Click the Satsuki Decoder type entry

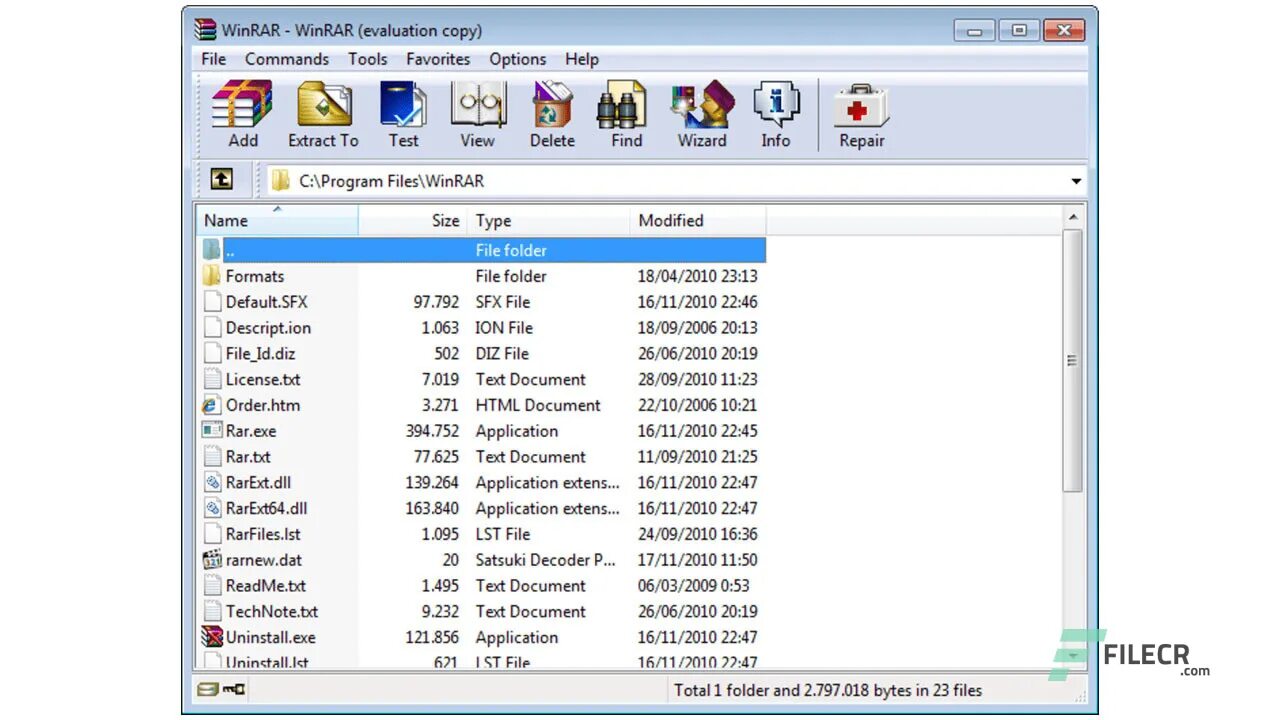coord(546,560)
